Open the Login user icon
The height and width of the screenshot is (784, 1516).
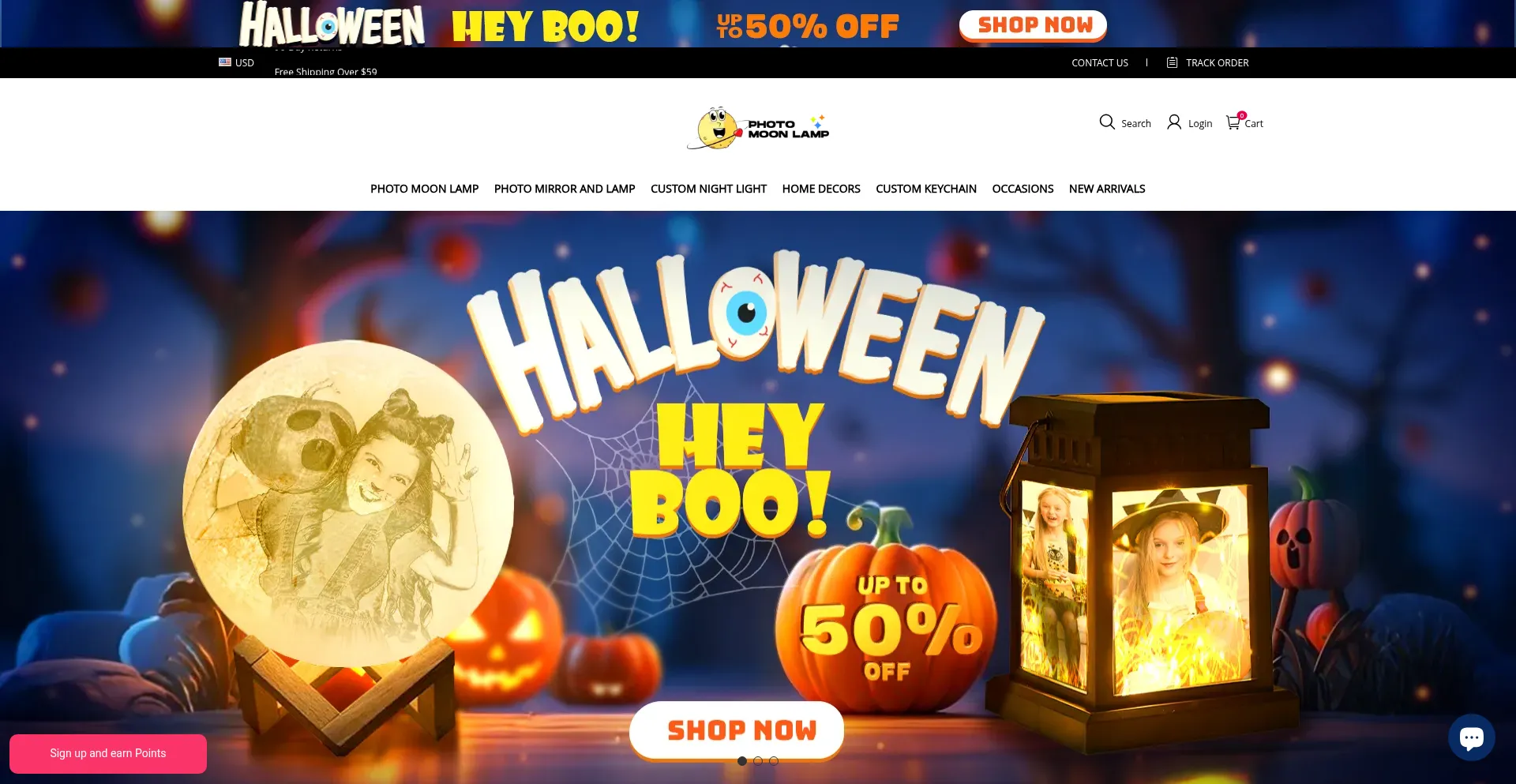(x=1174, y=122)
